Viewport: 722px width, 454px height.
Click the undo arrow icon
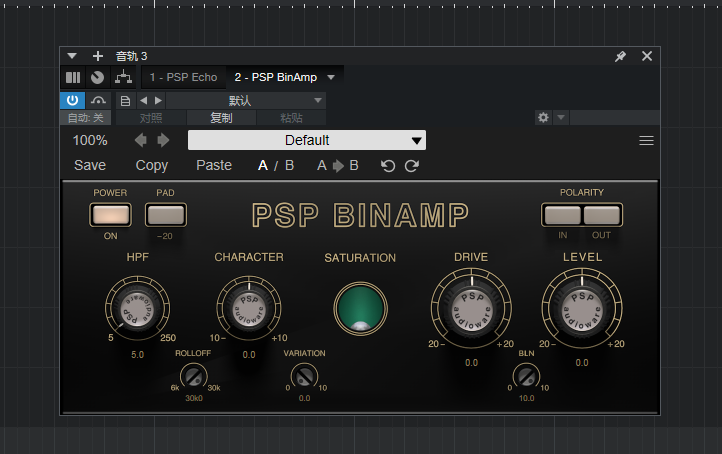388,166
